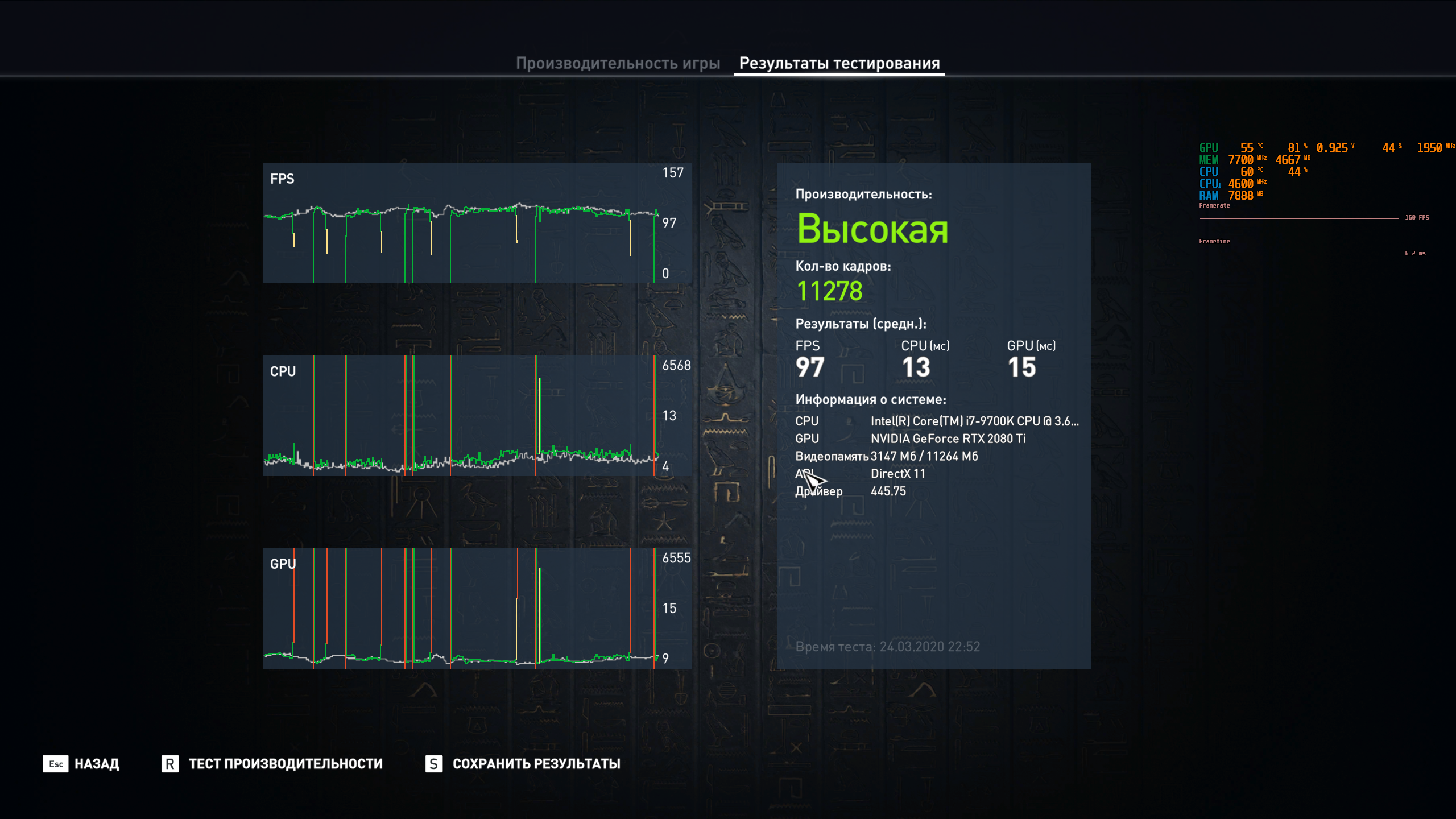Click the Esc key icon
The image size is (1456, 819).
pyautogui.click(x=55, y=764)
